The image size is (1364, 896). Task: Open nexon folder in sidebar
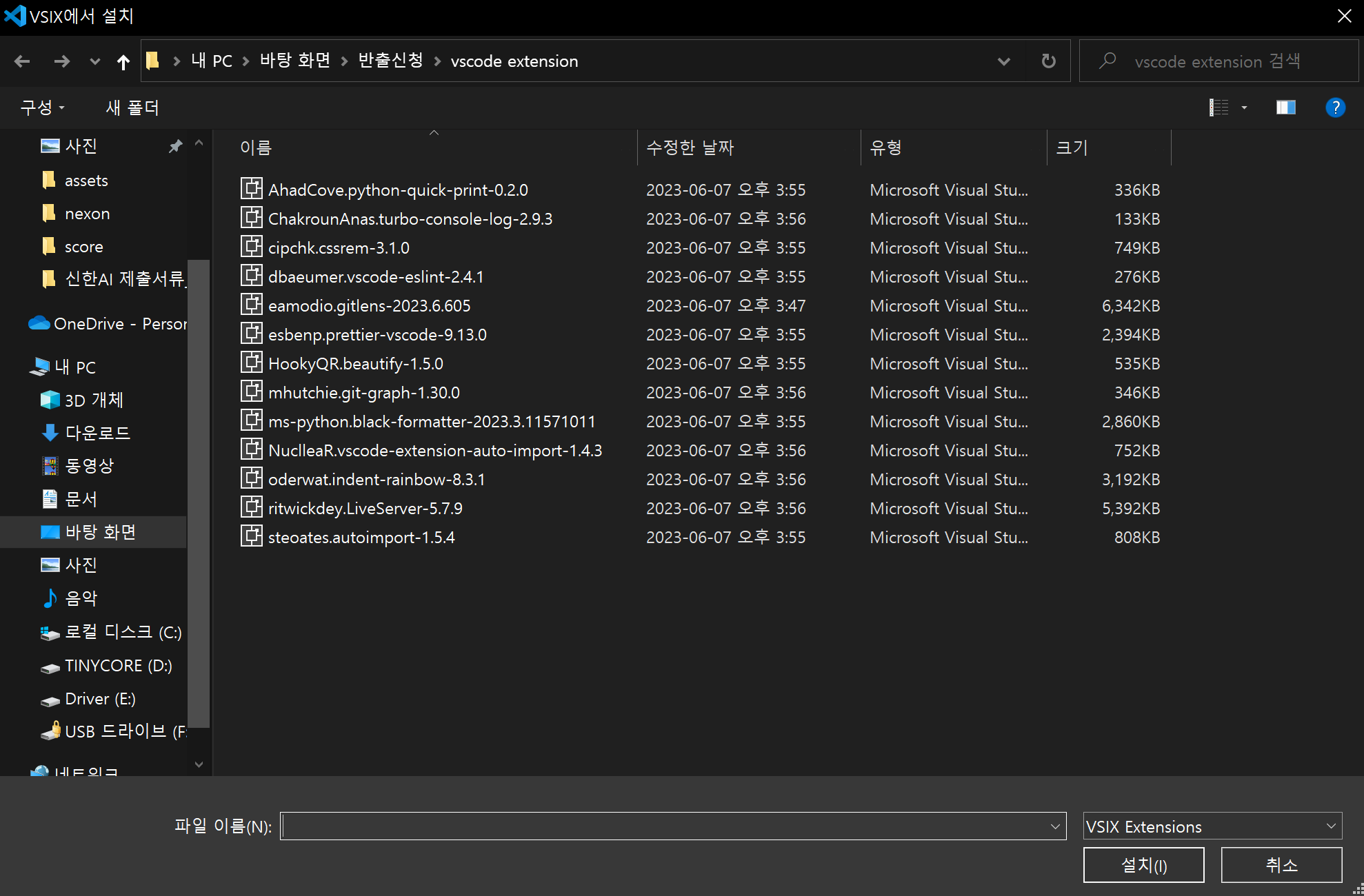click(x=87, y=214)
